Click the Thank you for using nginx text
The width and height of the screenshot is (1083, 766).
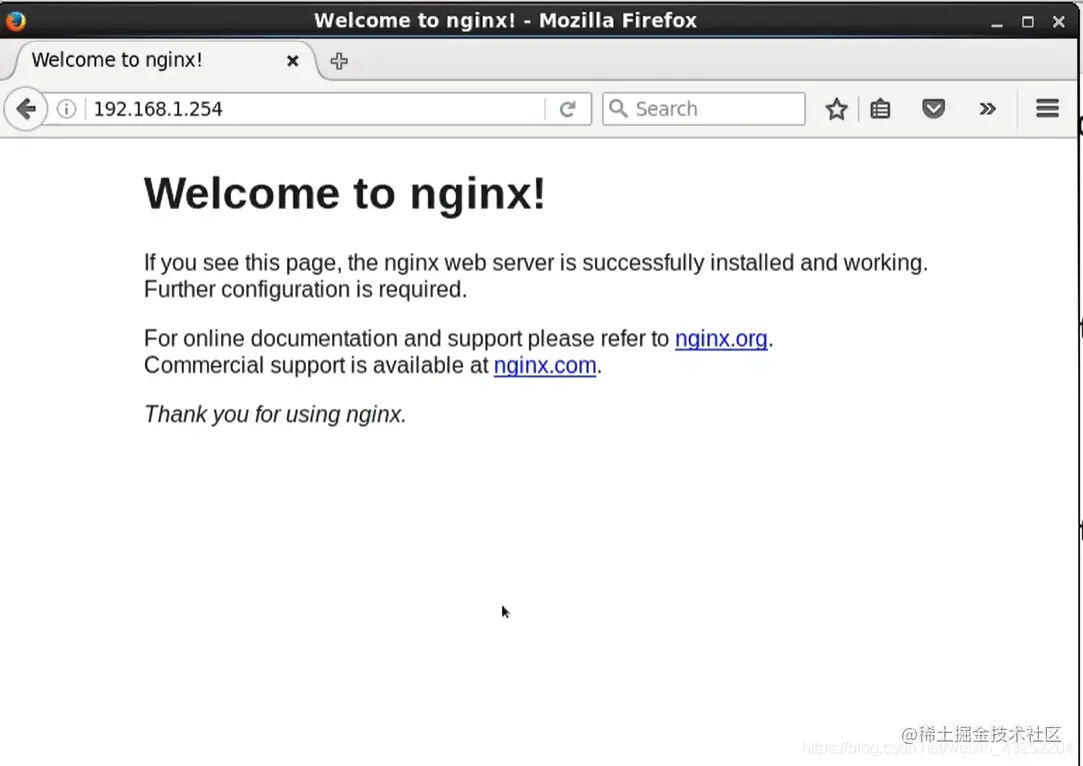pos(275,414)
